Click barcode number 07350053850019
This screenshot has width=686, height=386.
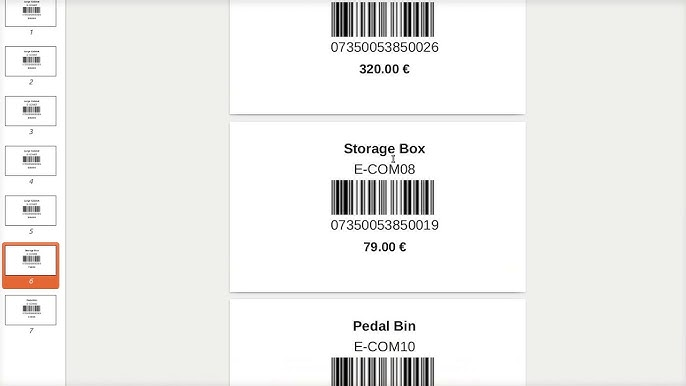[384, 225]
